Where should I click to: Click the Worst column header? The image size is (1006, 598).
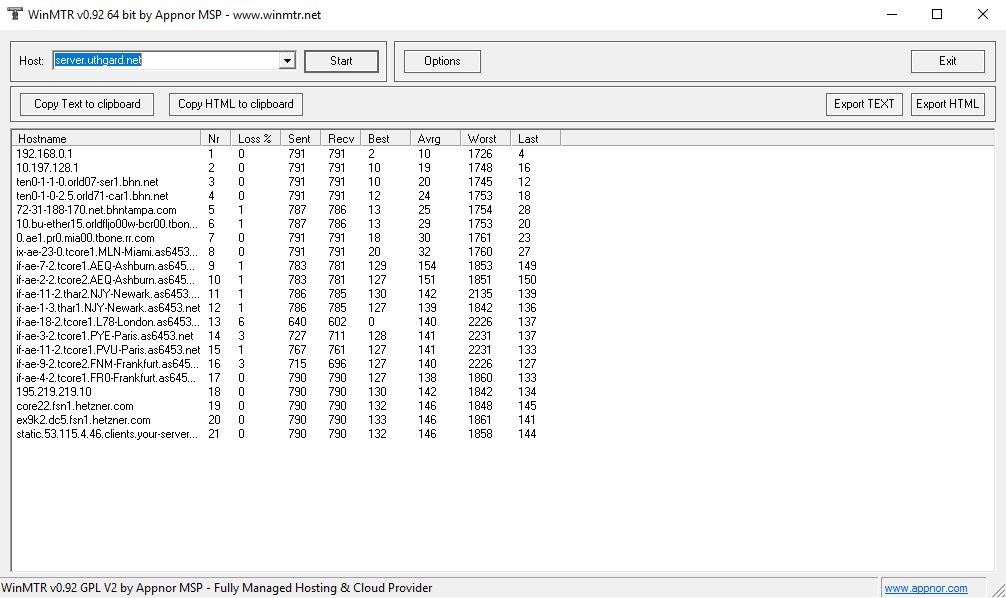[484, 138]
